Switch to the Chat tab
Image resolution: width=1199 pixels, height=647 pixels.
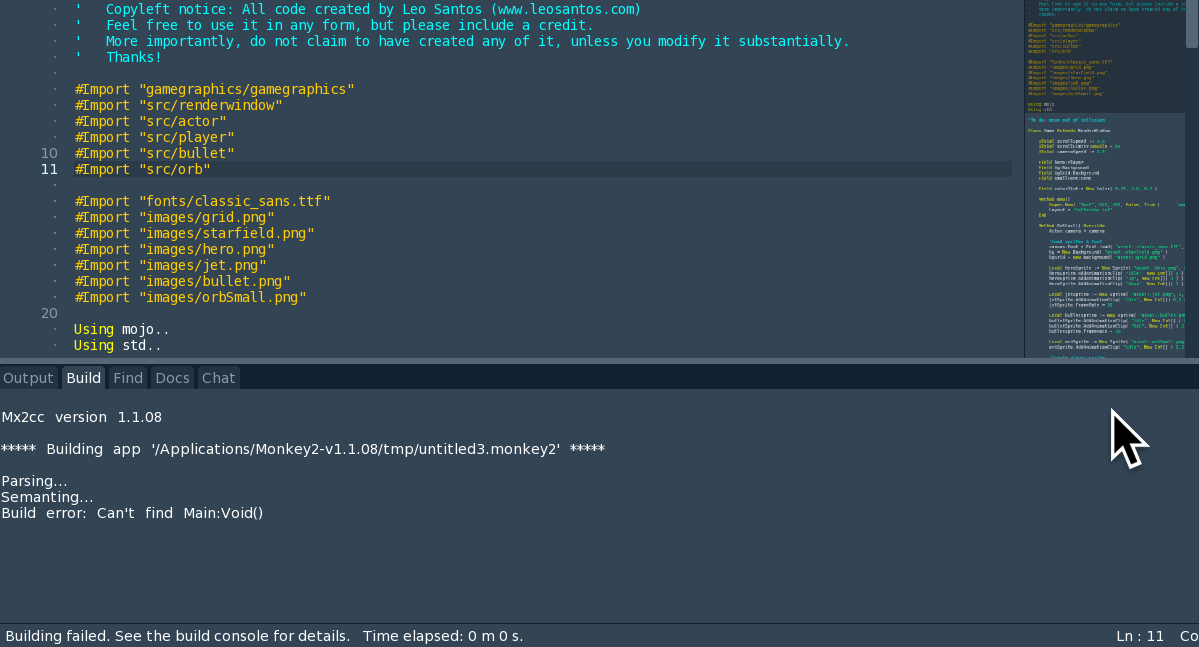point(218,378)
